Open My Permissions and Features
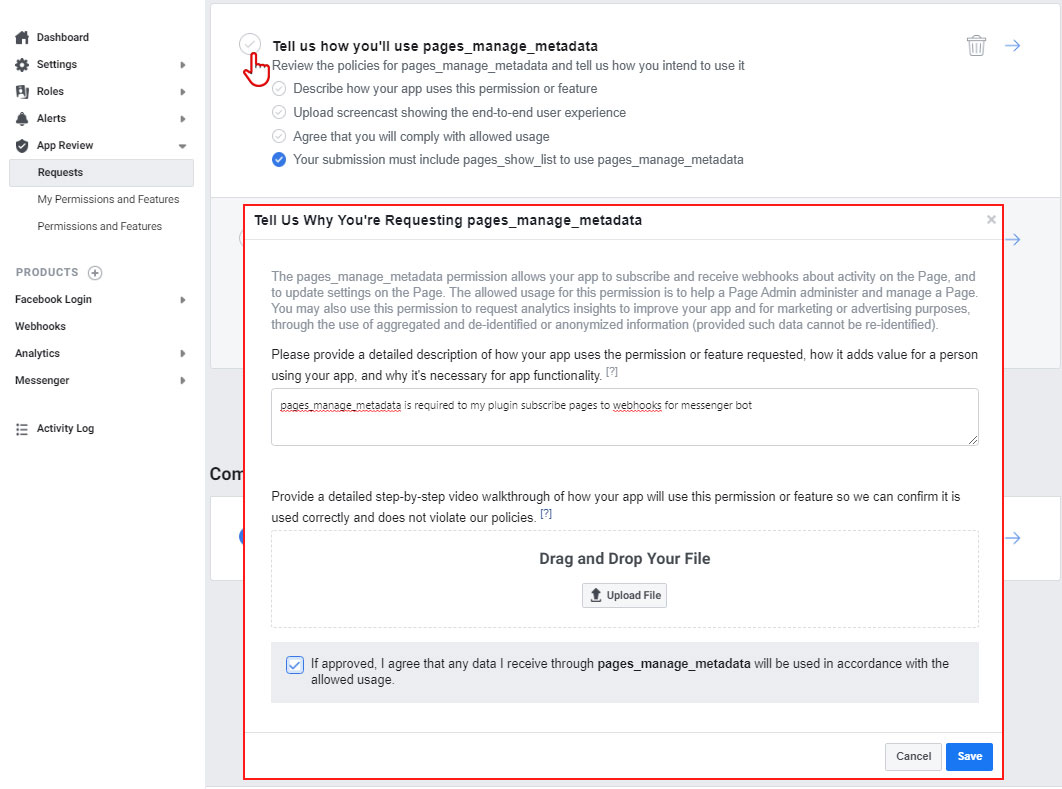The width and height of the screenshot is (1062, 789). 108,199
